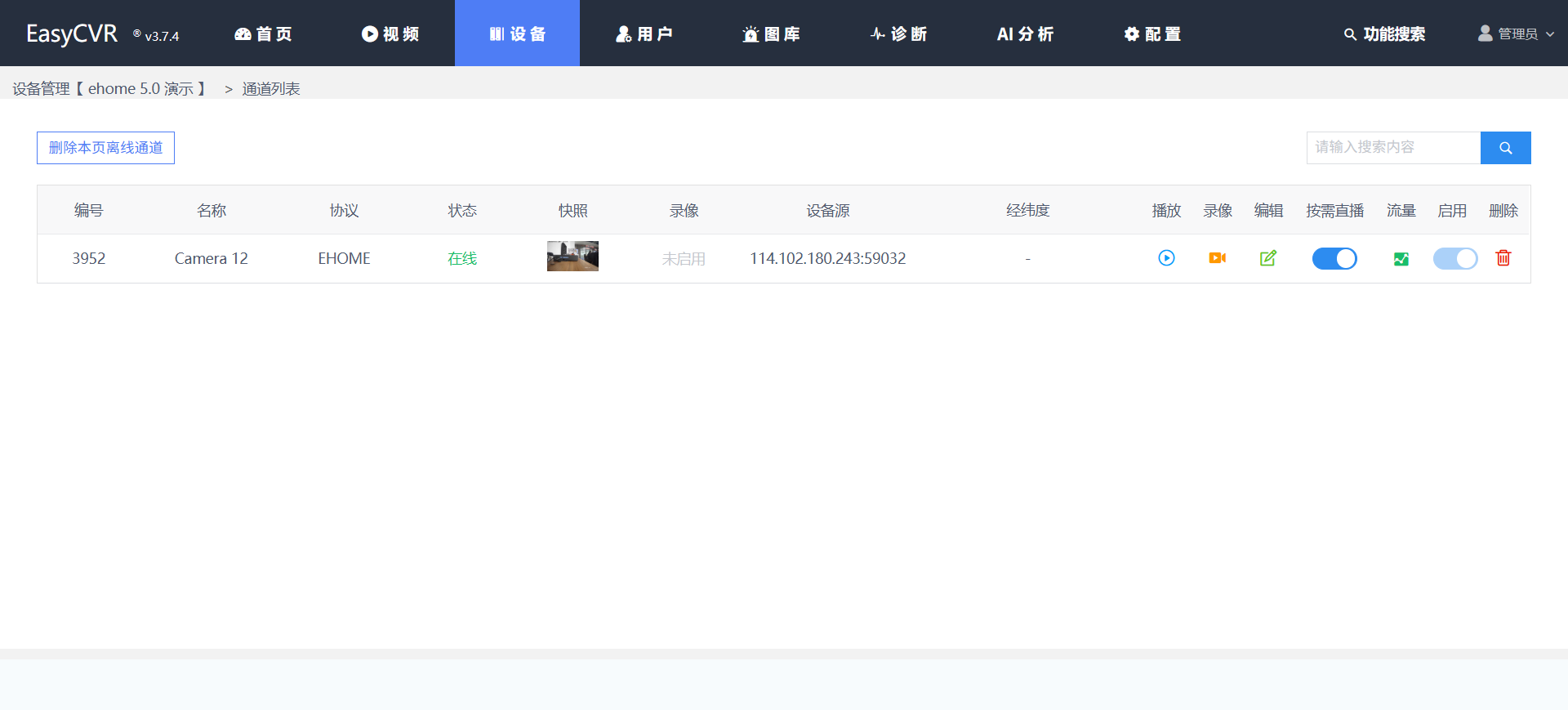Image resolution: width=1568 pixels, height=710 pixels.
Task: Edit Camera 12 channel with pencil icon
Action: [x=1267, y=258]
